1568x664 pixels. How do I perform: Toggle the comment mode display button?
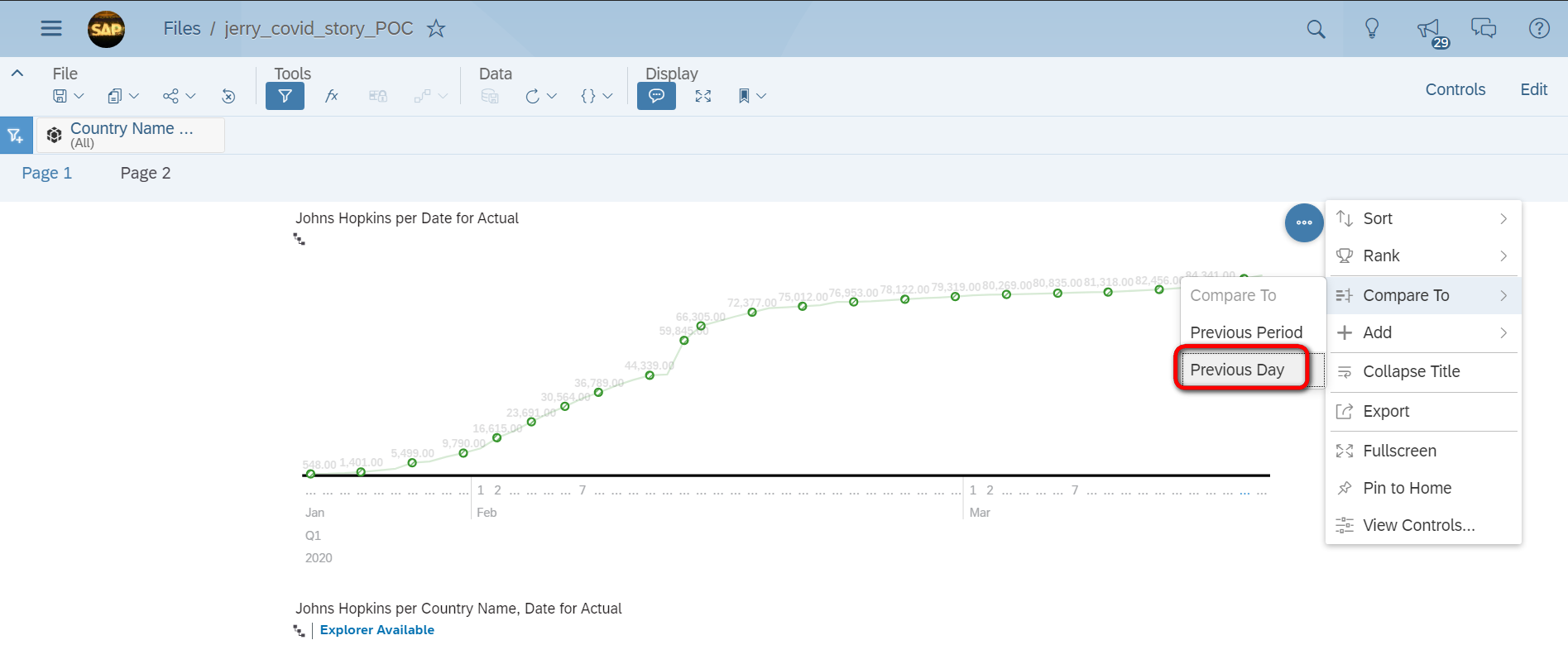pos(656,96)
